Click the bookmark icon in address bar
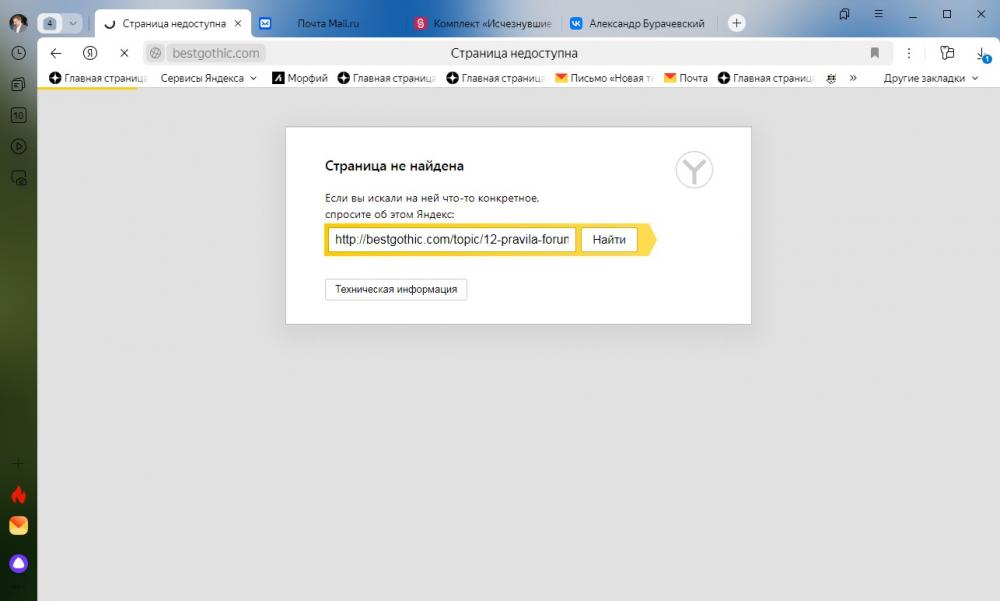The height and width of the screenshot is (601, 1000). click(x=875, y=53)
